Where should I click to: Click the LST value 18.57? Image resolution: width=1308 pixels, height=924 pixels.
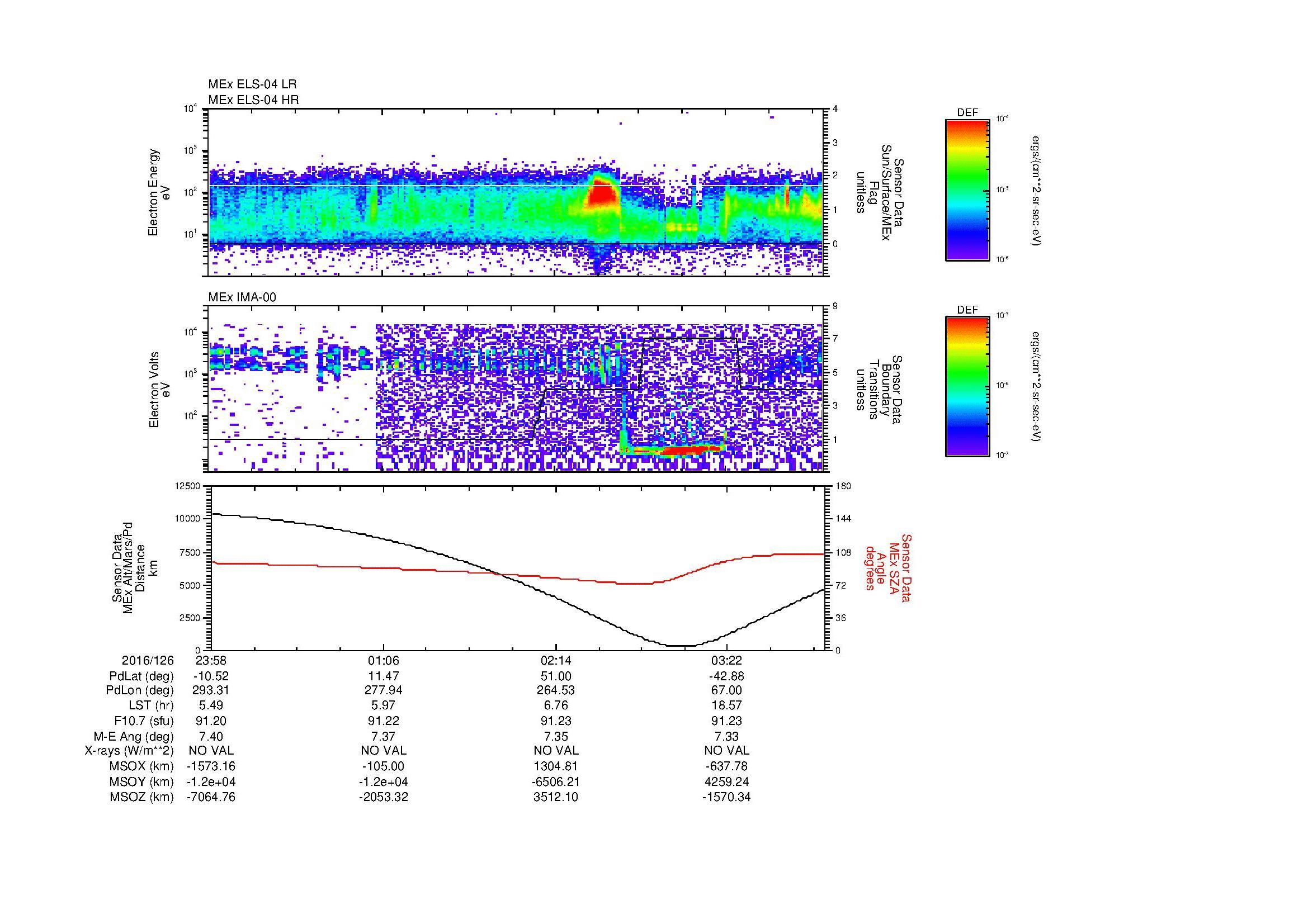point(727,706)
